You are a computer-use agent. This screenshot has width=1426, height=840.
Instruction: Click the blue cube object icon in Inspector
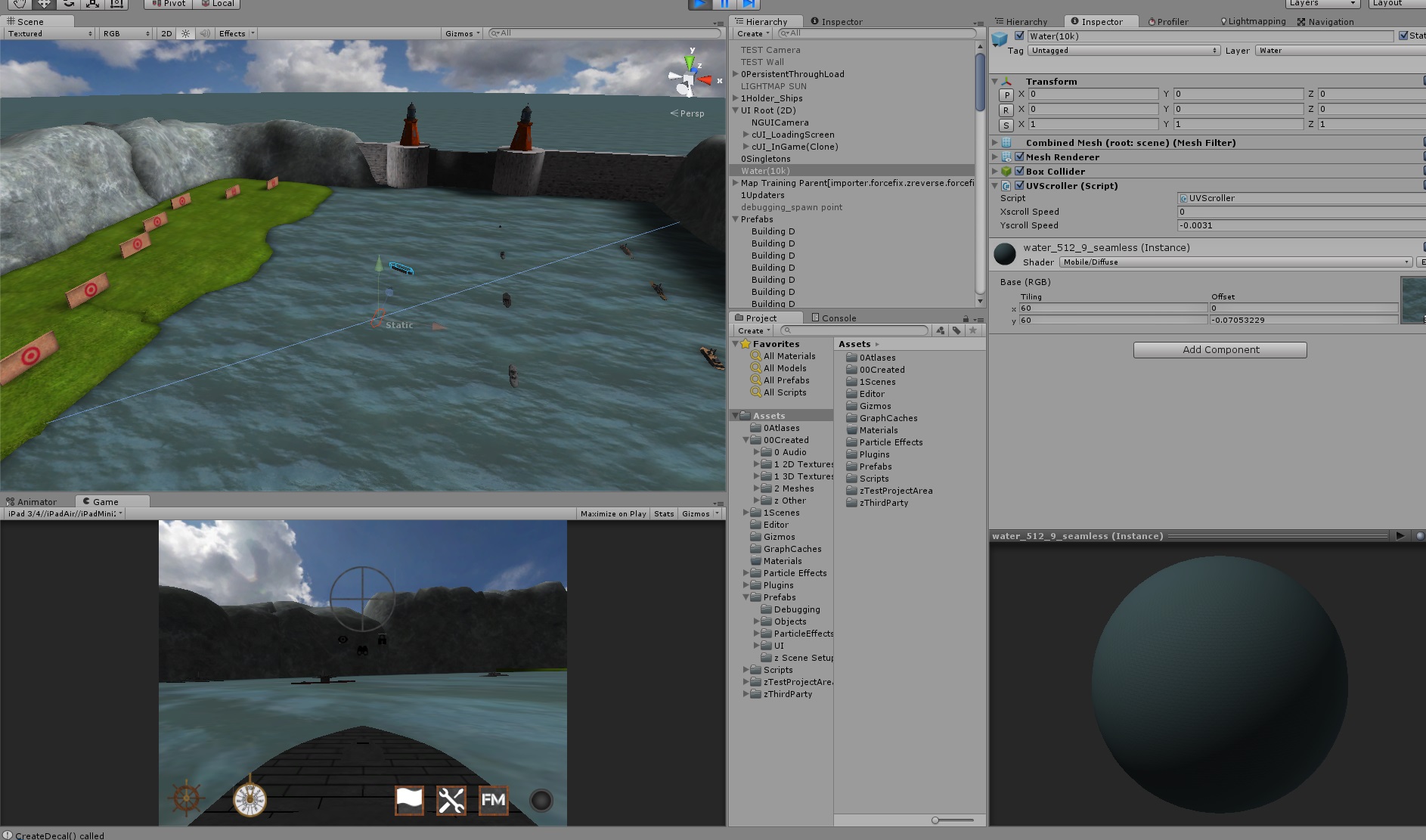click(1000, 39)
